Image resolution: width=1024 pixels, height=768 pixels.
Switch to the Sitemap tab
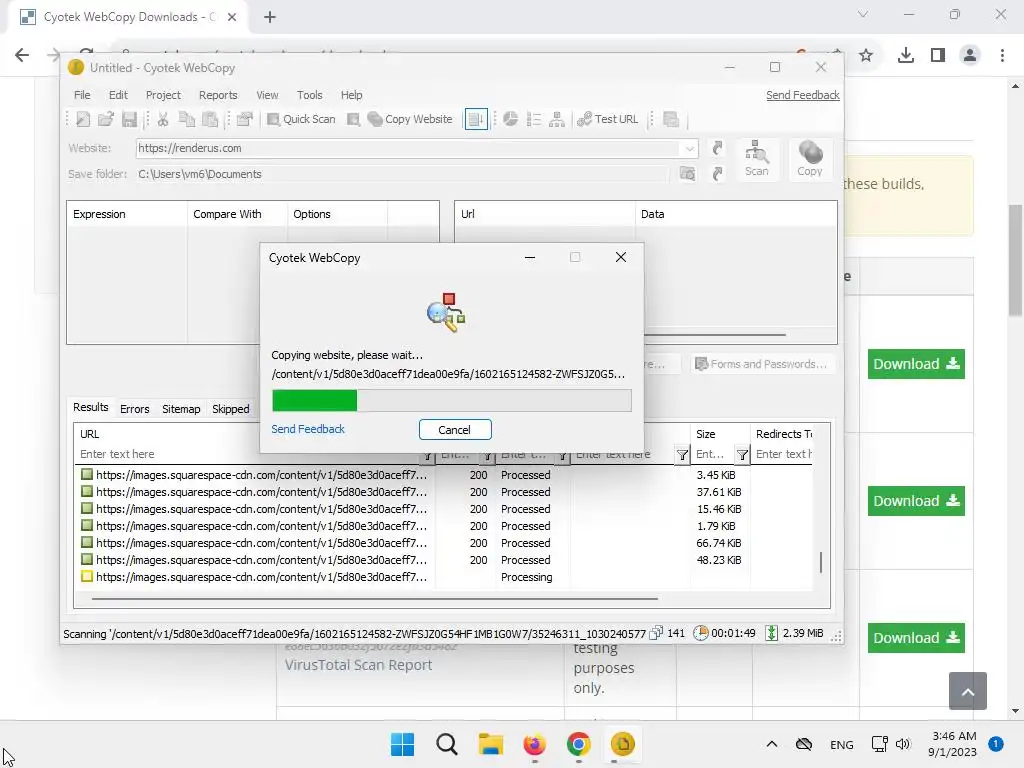pyautogui.click(x=181, y=409)
